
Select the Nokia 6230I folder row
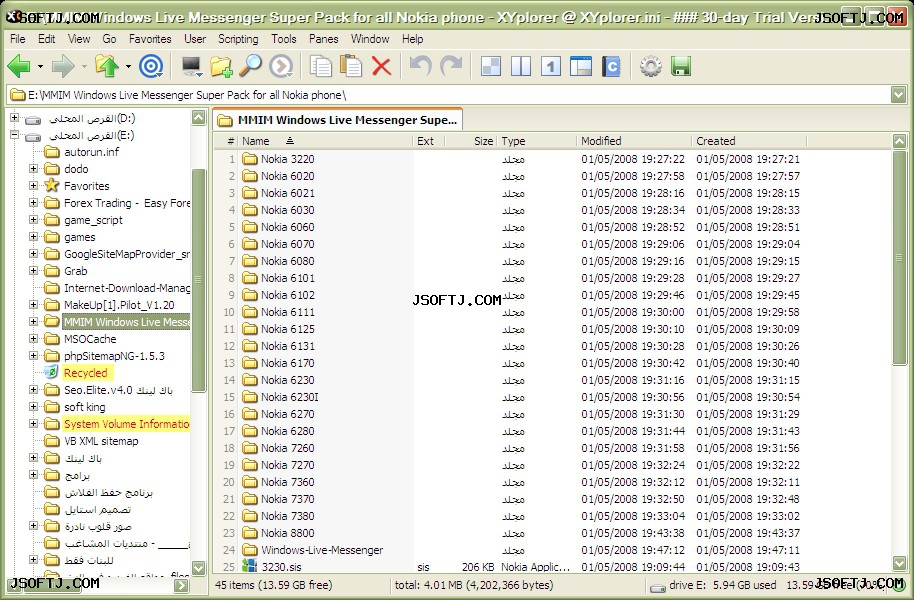tap(551, 397)
